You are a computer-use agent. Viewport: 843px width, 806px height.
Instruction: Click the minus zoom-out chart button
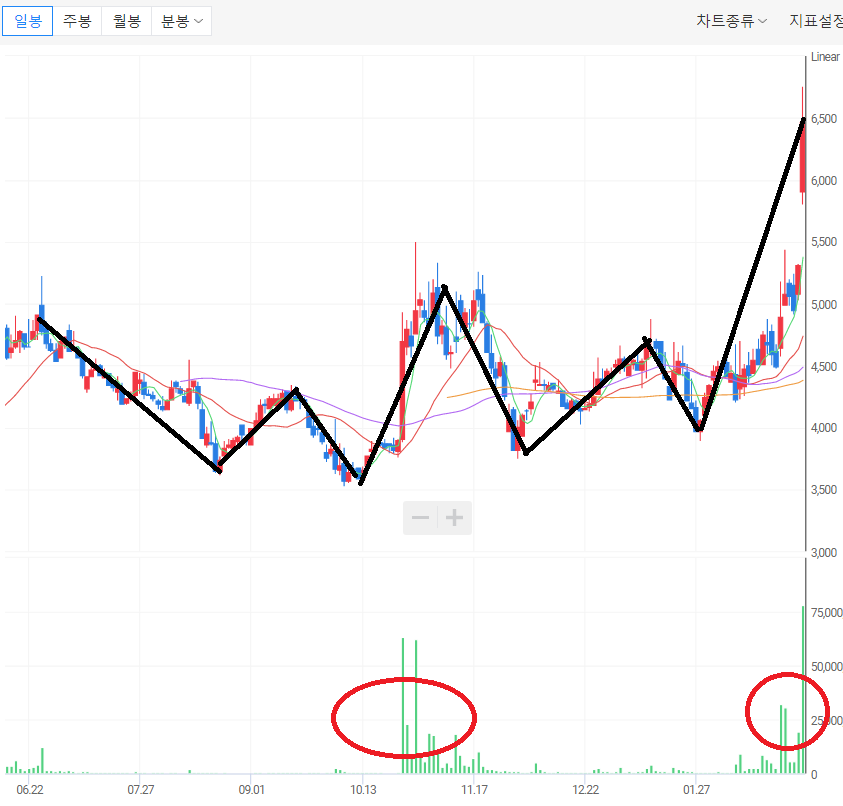coord(420,518)
